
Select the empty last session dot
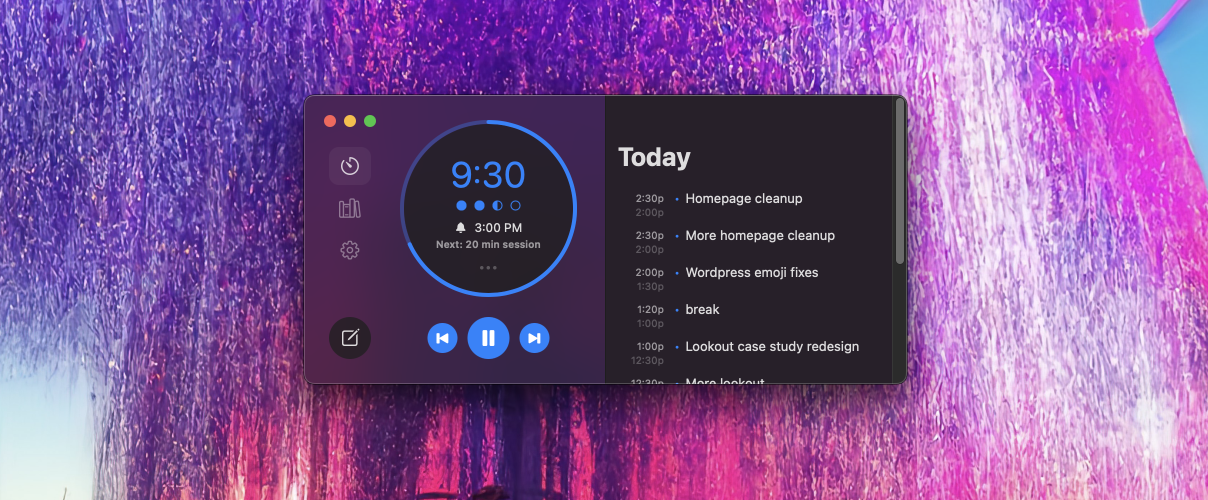[x=515, y=205]
